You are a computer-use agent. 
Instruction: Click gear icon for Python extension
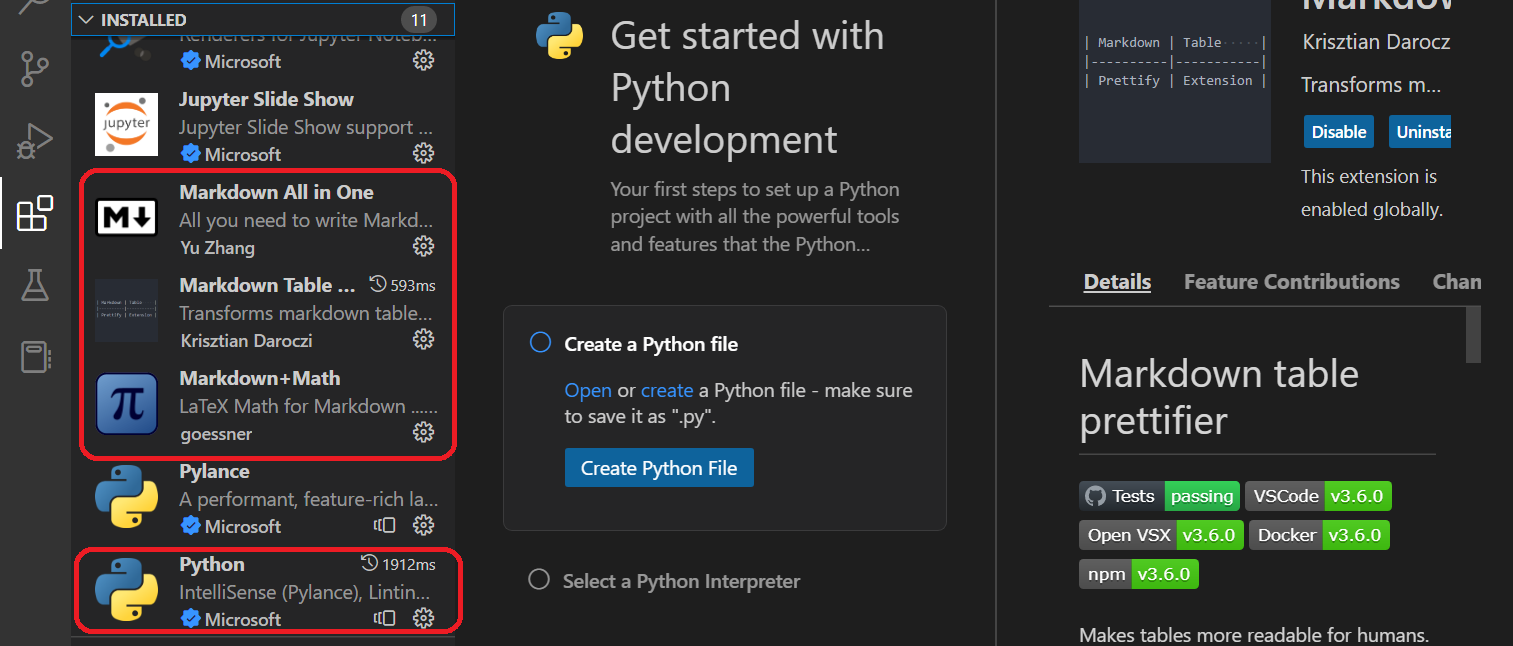[x=424, y=619]
